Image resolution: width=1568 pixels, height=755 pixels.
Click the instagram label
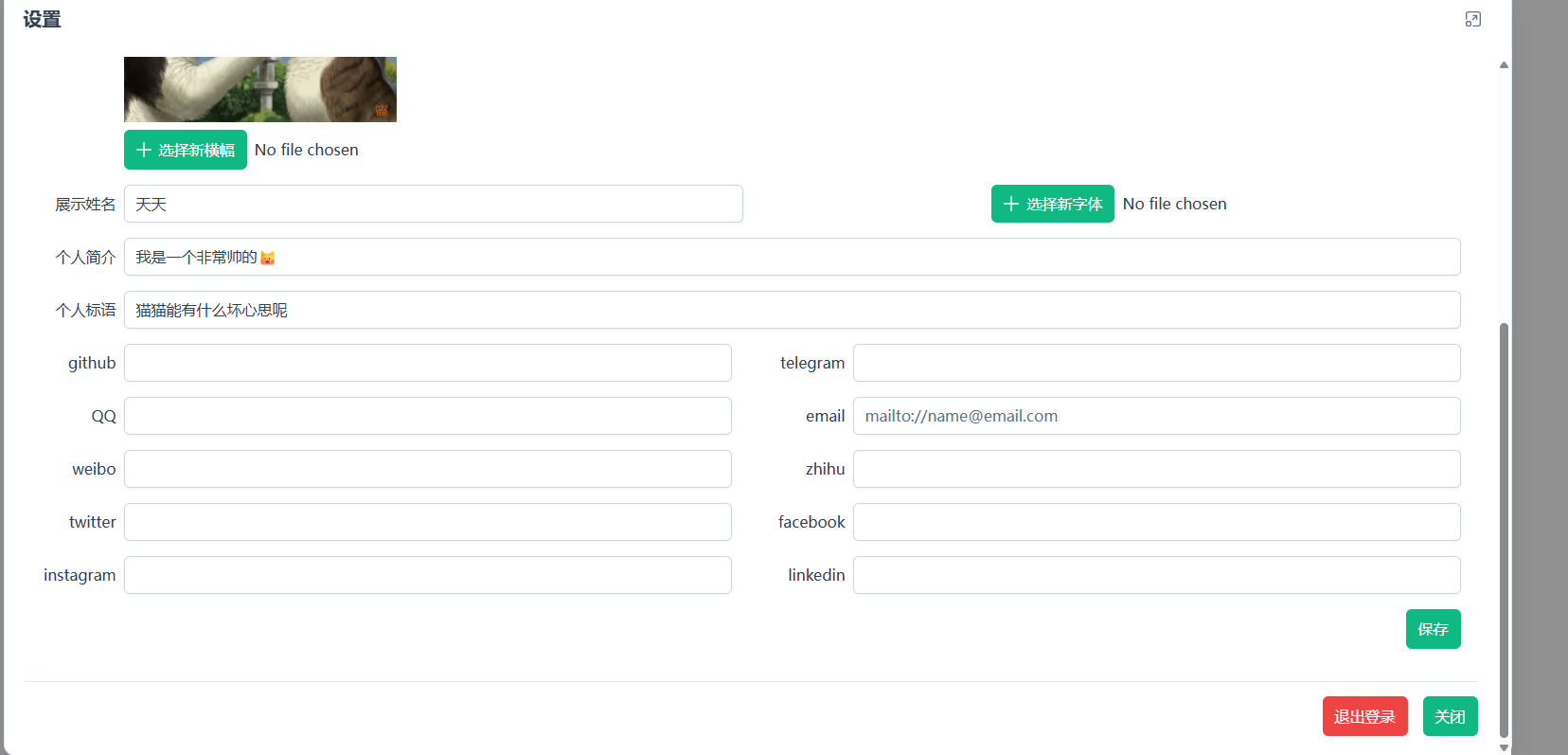click(x=80, y=576)
